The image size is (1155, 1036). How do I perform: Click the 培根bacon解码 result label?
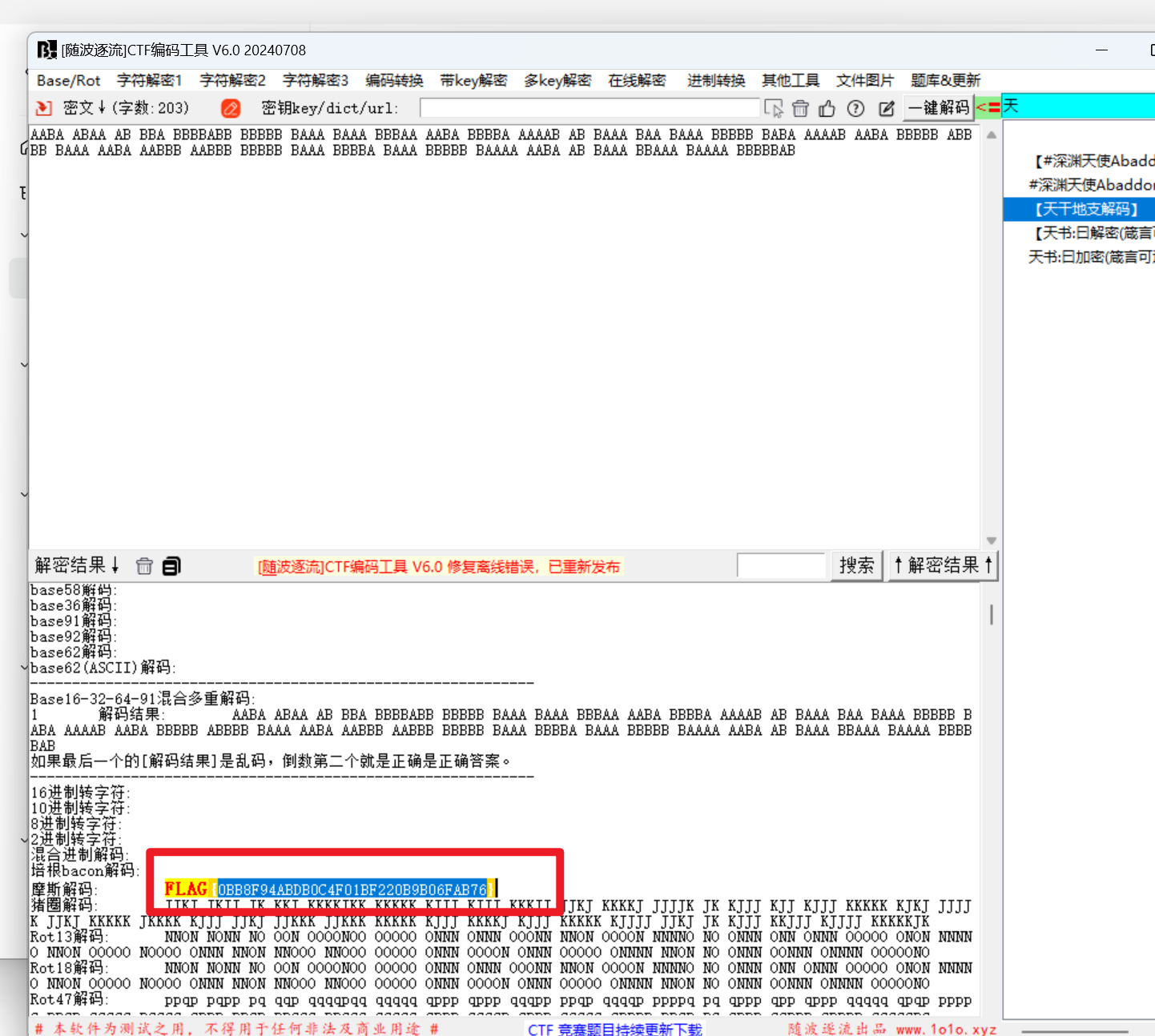85,870
